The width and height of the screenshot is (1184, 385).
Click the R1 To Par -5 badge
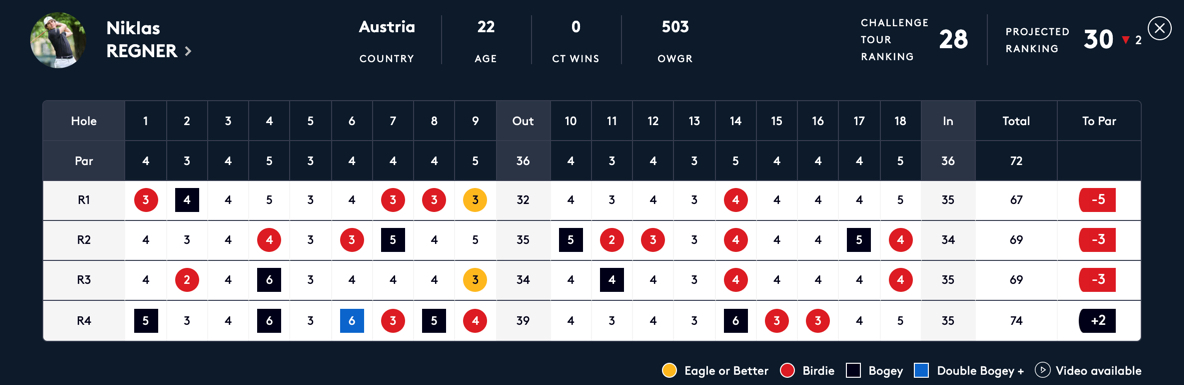click(x=1098, y=200)
